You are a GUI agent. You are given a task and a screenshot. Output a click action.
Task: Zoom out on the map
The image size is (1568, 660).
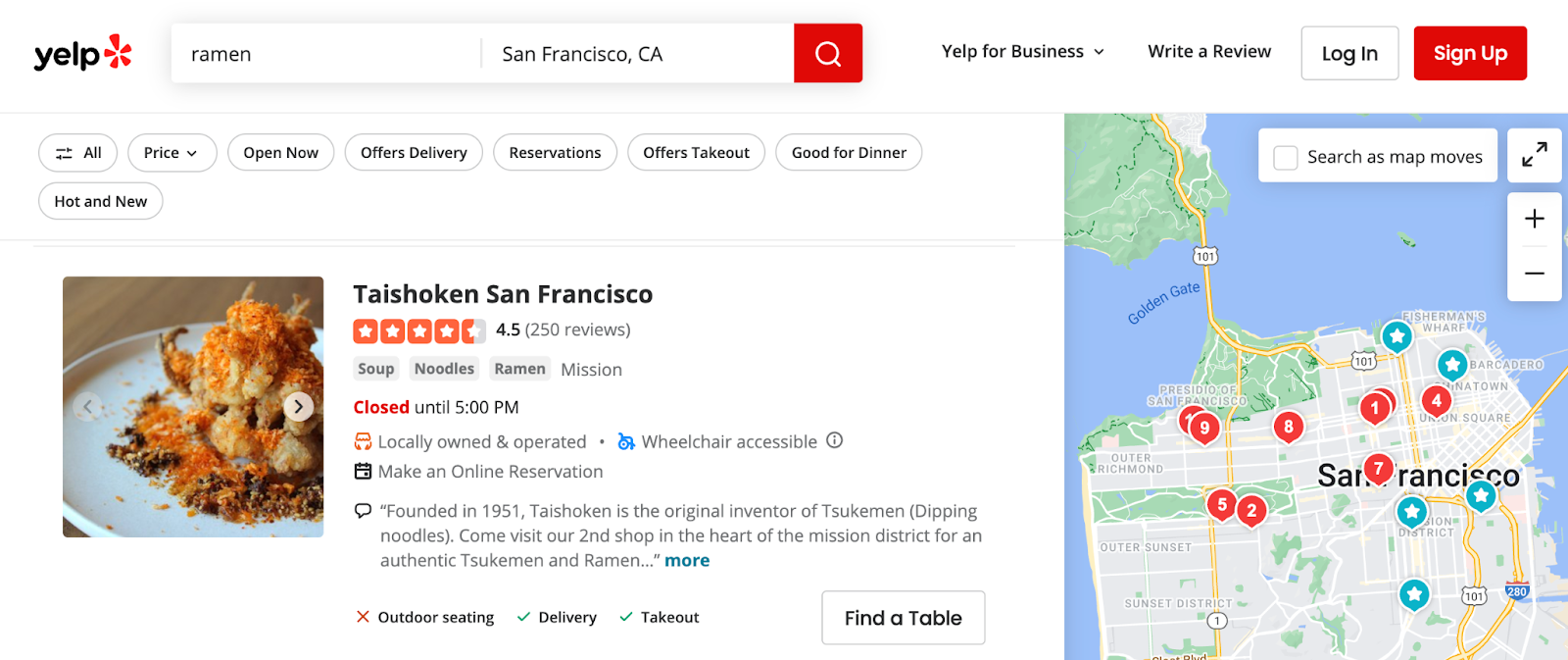tap(1534, 274)
